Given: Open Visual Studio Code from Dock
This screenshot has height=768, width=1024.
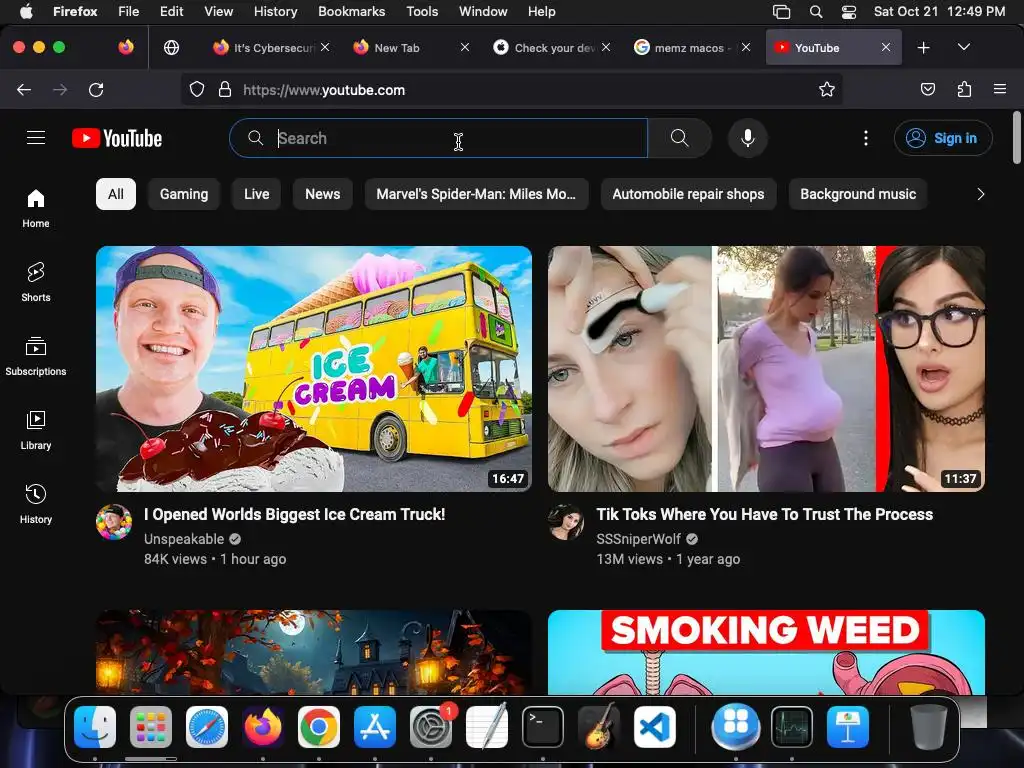Looking at the screenshot, I should [654, 727].
